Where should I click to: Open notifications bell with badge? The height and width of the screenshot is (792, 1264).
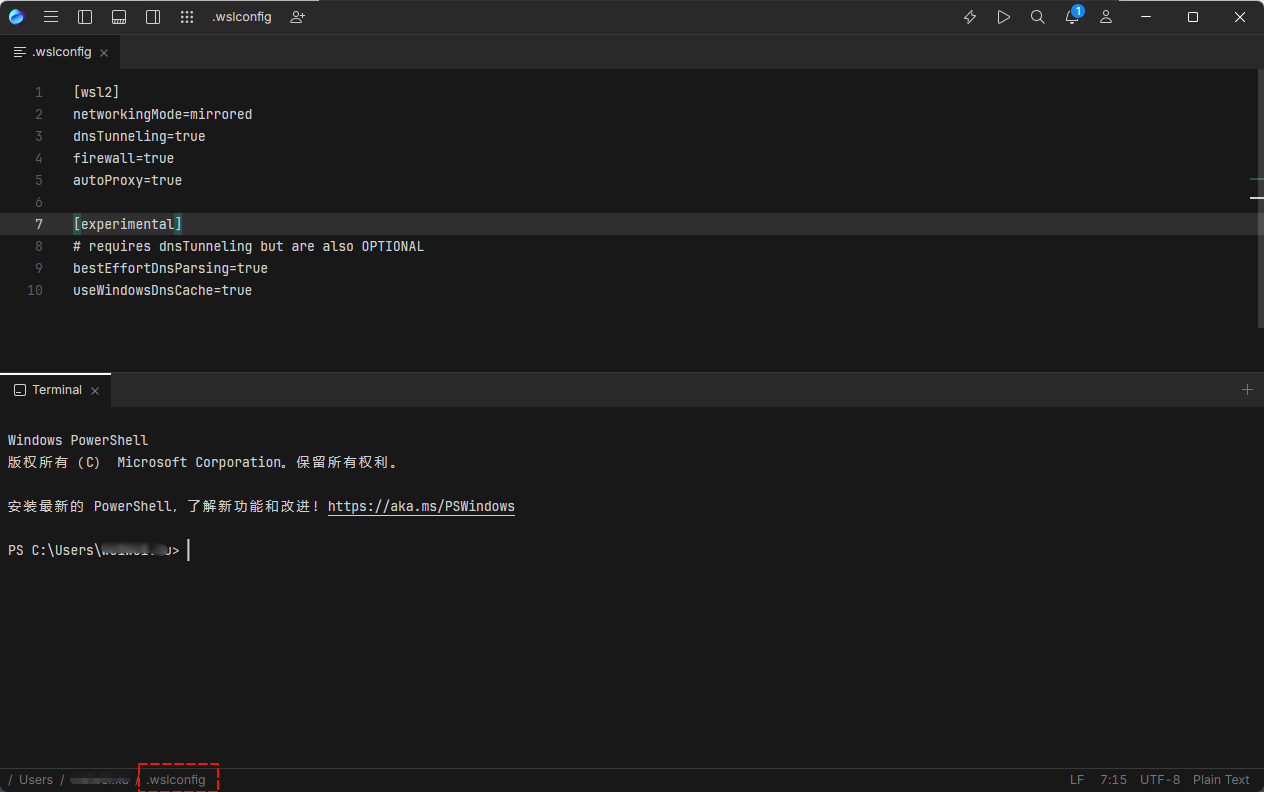point(1072,17)
